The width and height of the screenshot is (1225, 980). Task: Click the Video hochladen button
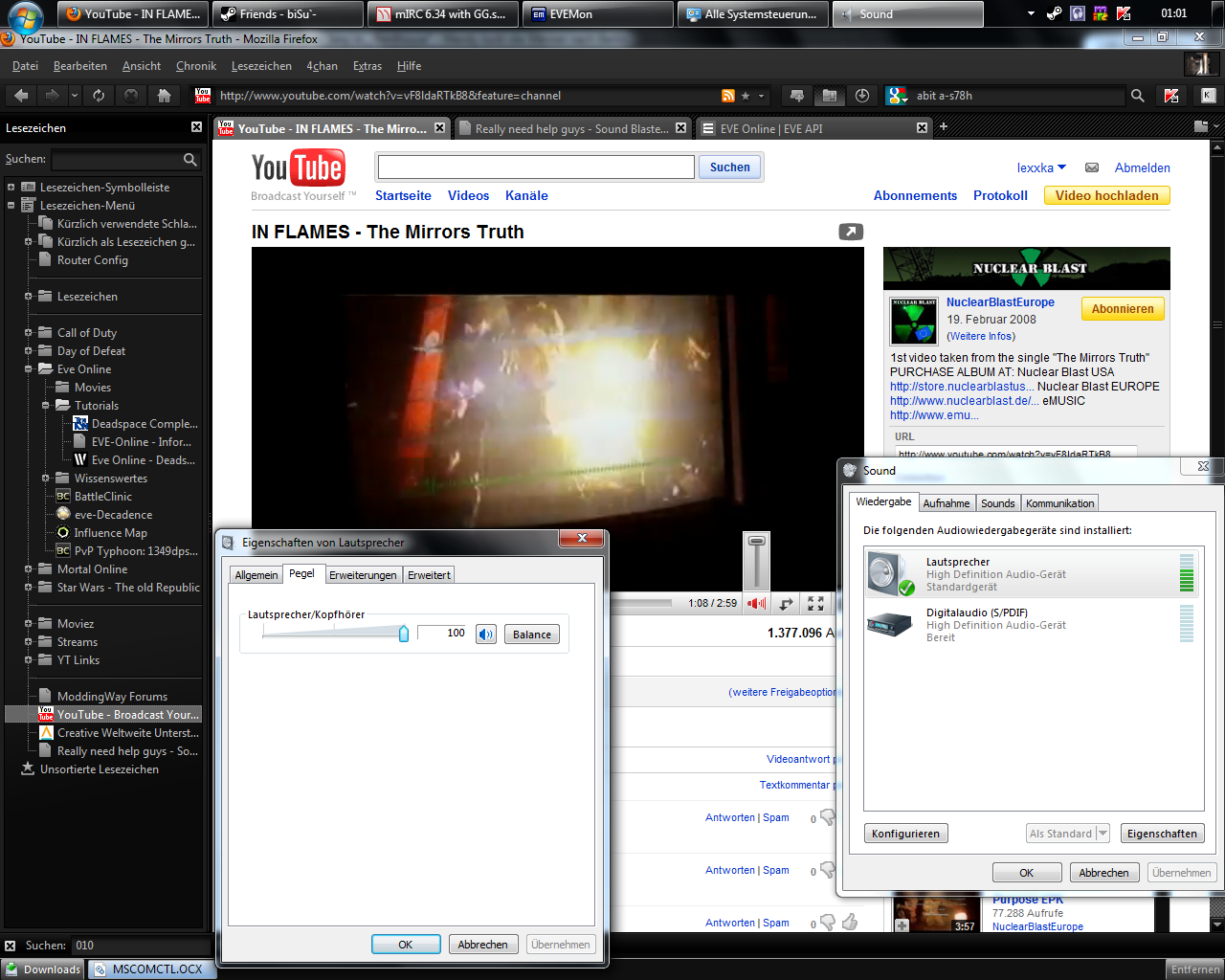coord(1106,195)
